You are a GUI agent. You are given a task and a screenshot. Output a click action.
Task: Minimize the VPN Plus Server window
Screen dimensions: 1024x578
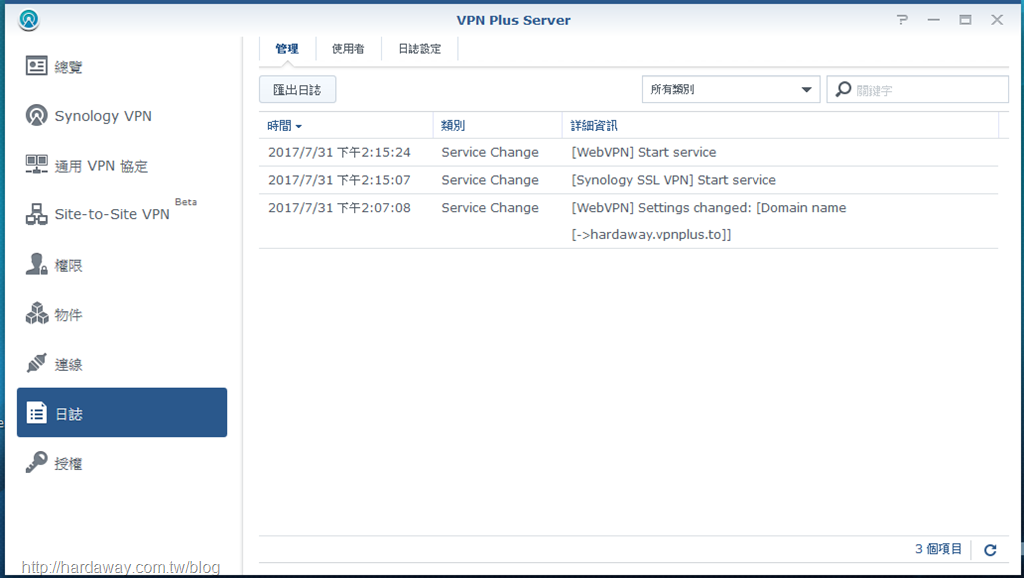tap(934, 20)
